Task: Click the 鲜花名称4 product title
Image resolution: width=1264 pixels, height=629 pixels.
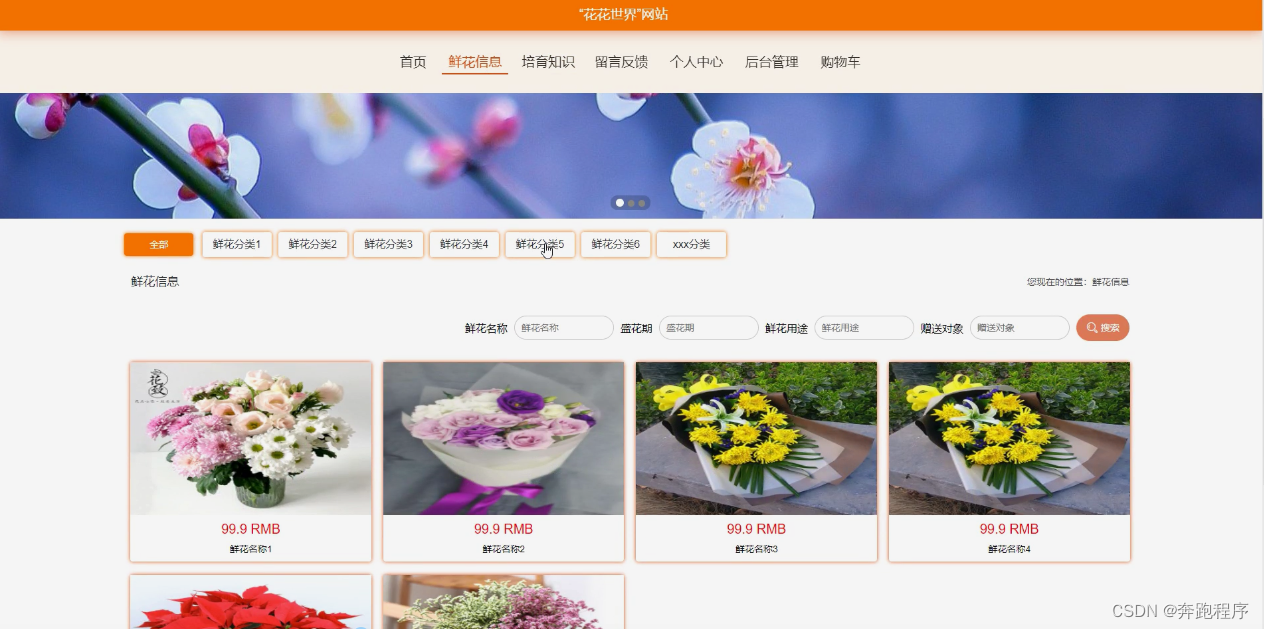Action: [x=1010, y=549]
